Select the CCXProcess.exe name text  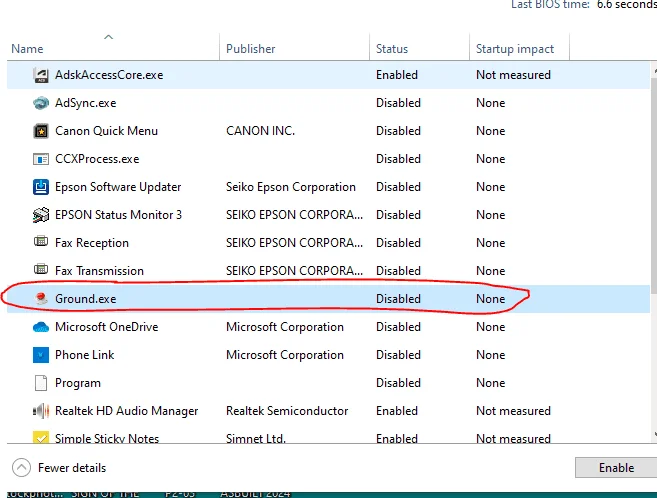97,159
